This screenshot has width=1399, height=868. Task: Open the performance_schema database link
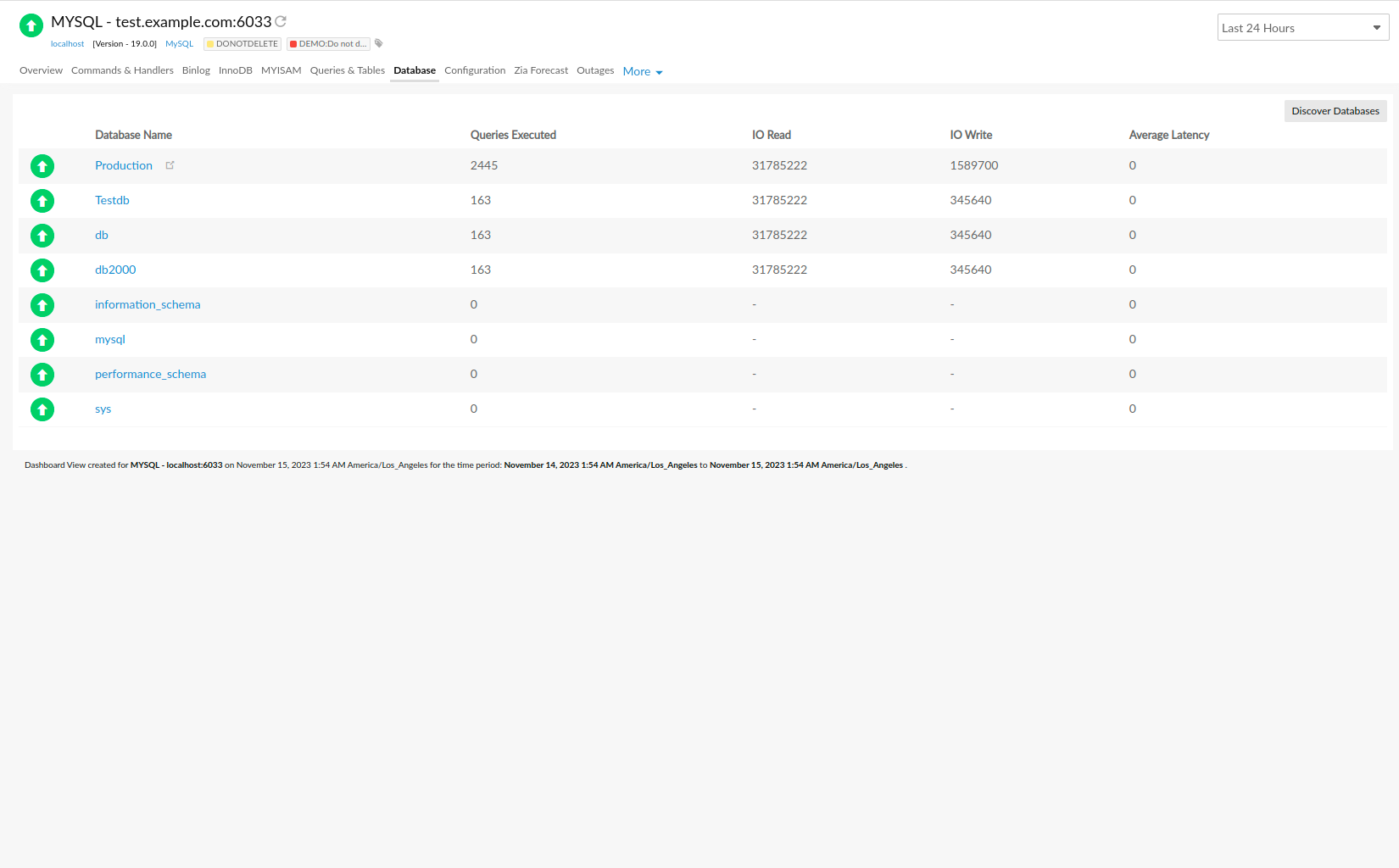[150, 374]
